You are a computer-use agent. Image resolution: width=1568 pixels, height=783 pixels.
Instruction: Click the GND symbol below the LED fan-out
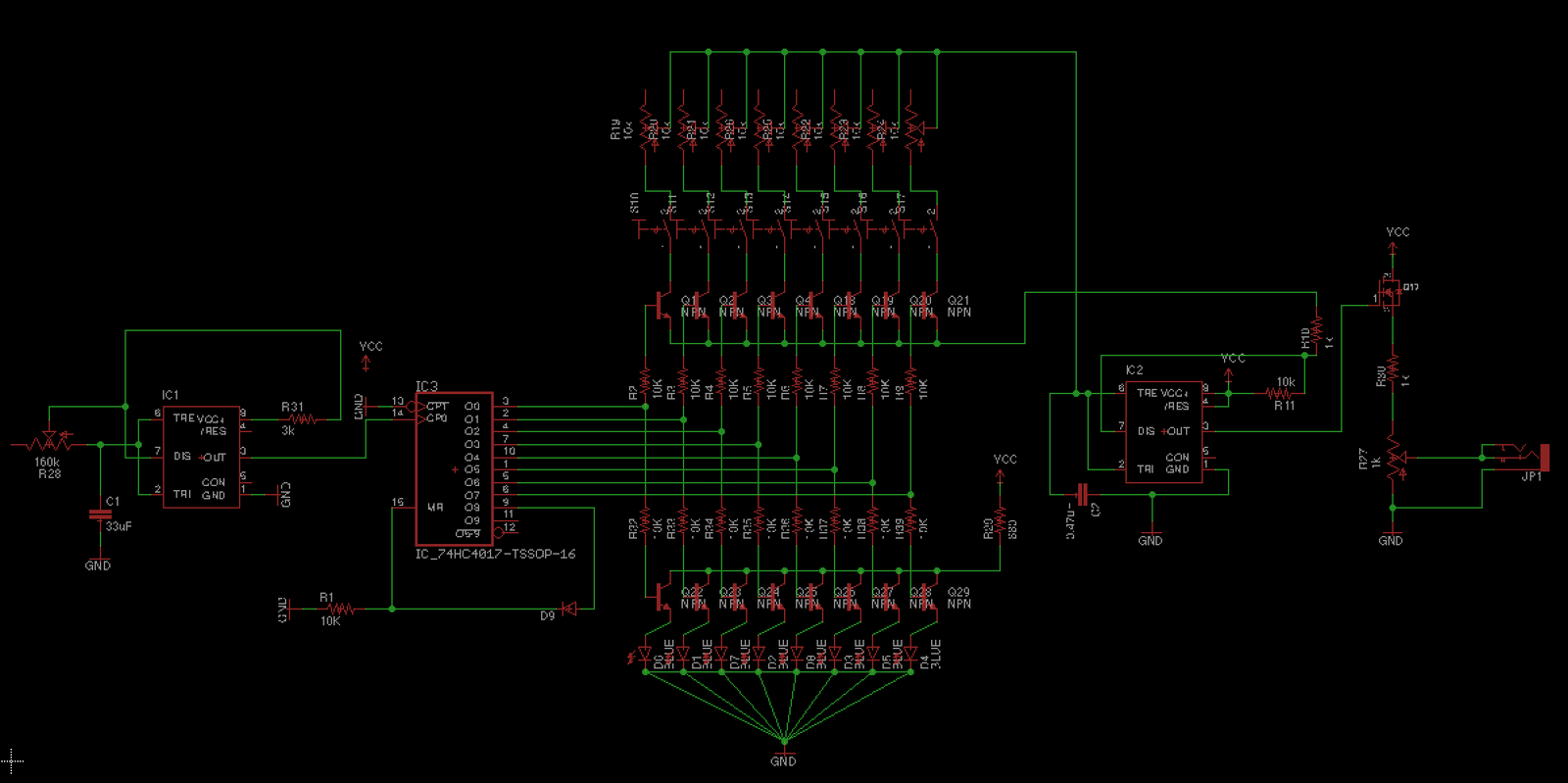[x=783, y=757]
